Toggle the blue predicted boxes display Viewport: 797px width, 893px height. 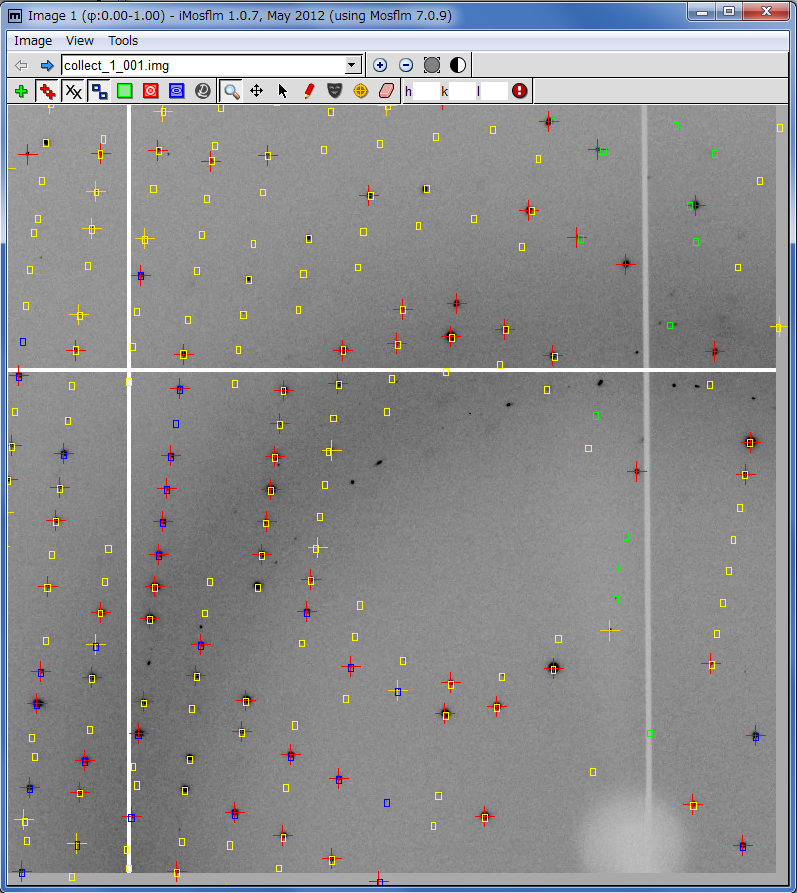click(x=99, y=91)
